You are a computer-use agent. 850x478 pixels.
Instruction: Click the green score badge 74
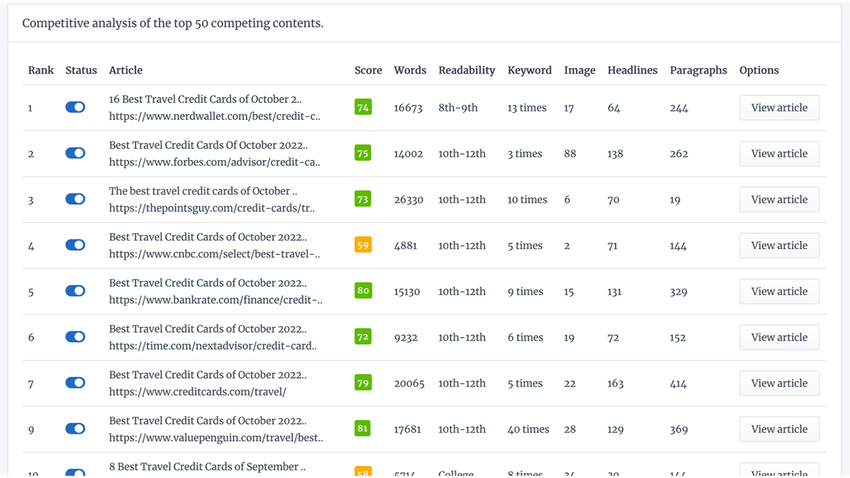363,108
